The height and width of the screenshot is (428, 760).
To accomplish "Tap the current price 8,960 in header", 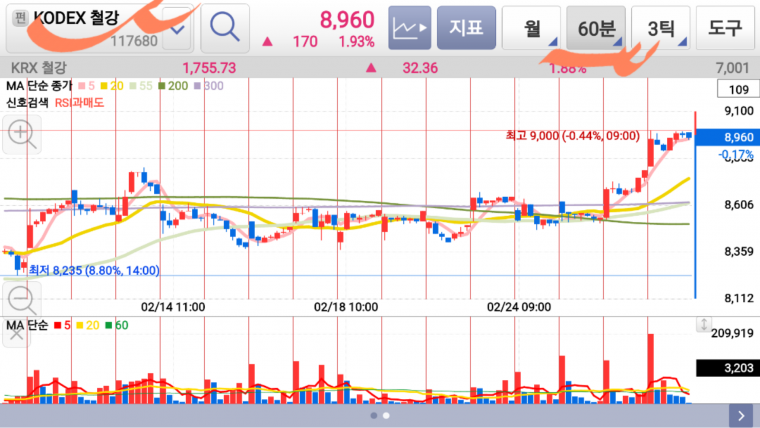I will click(x=347, y=20).
